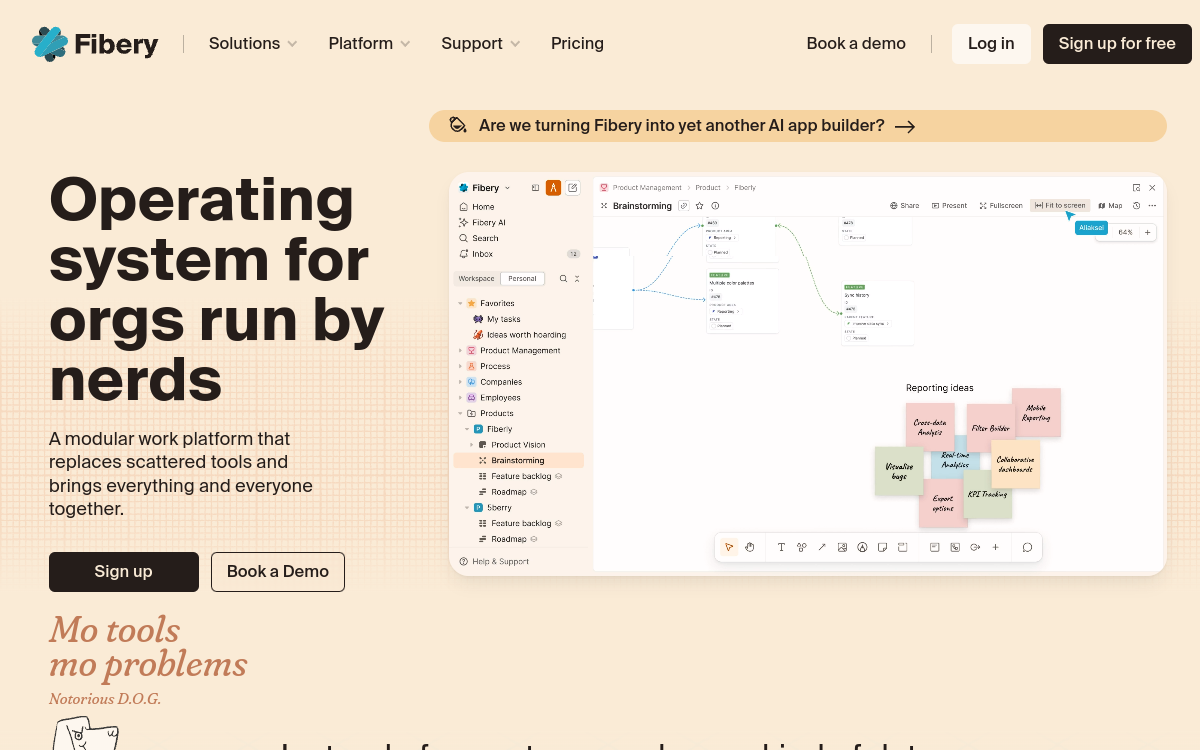Image resolution: width=1200 pixels, height=750 pixels.
Task: Click Book a demo in navigation bar
Action: click(856, 44)
